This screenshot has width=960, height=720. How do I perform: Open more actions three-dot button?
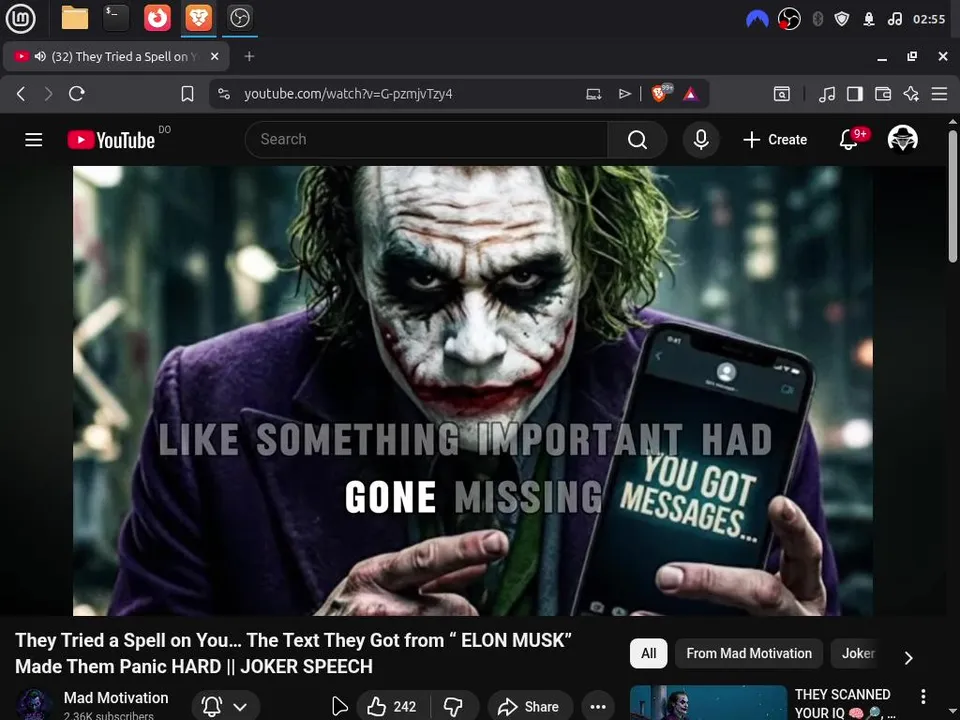click(598, 707)
